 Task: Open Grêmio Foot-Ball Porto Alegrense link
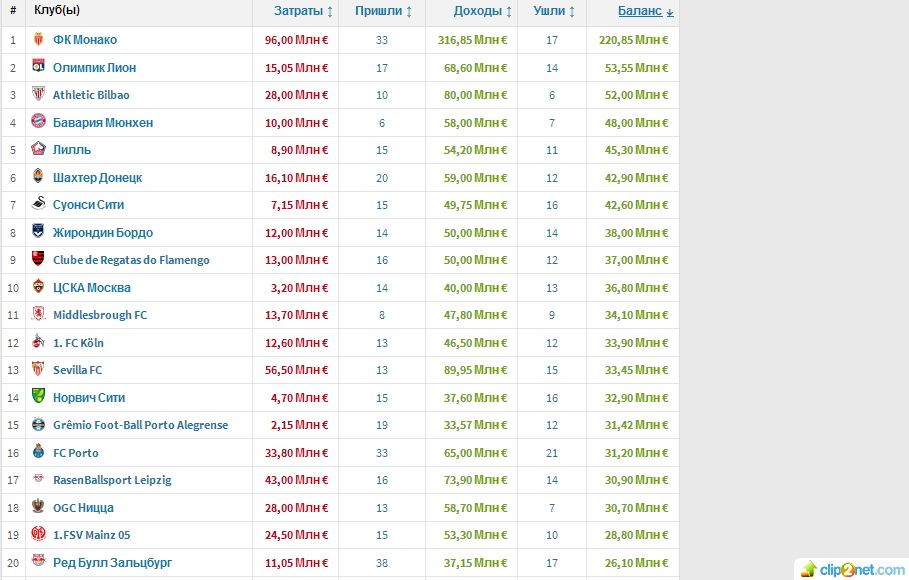point(141,425)
